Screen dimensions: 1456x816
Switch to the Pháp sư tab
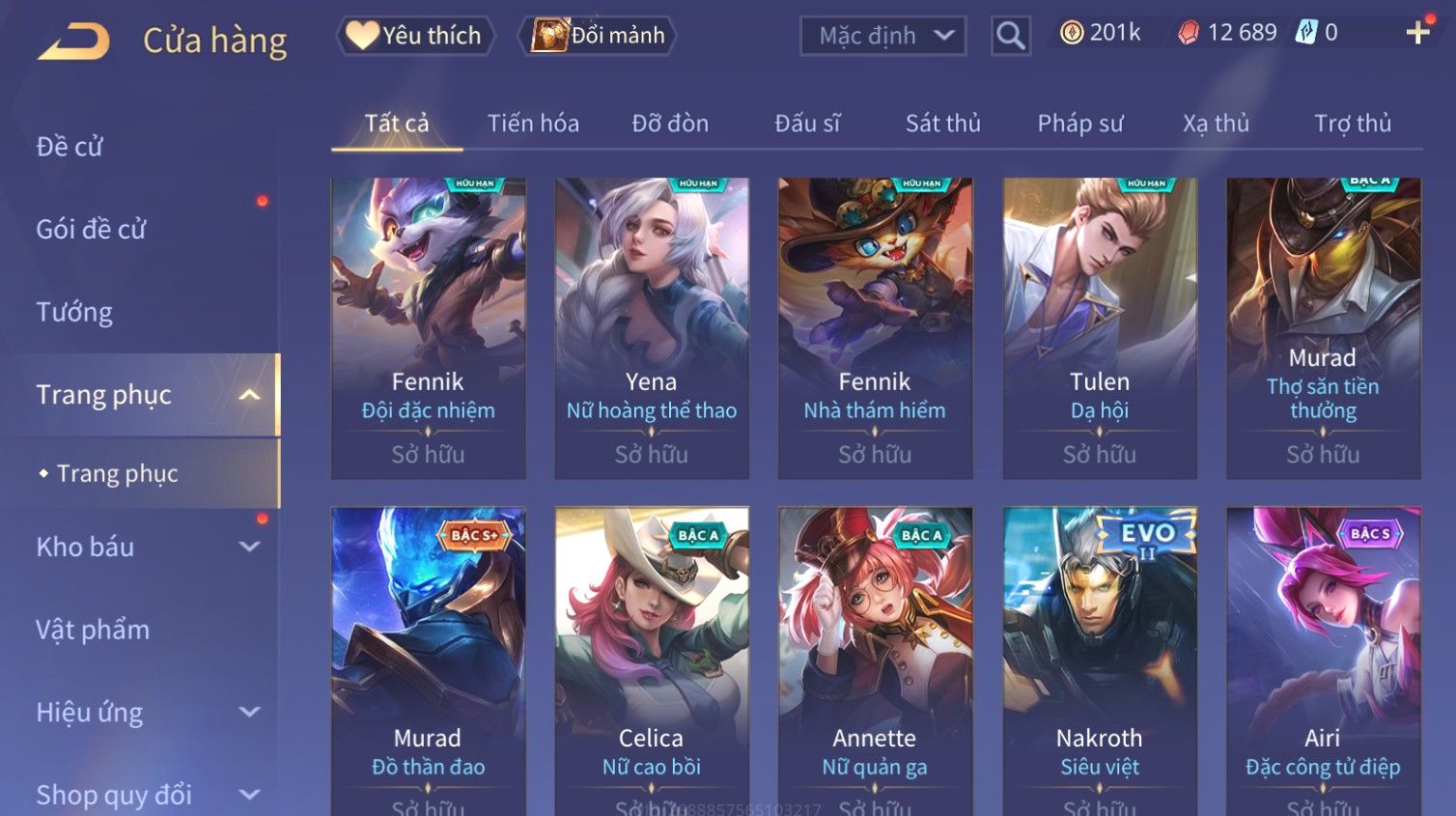(1079, 124)
